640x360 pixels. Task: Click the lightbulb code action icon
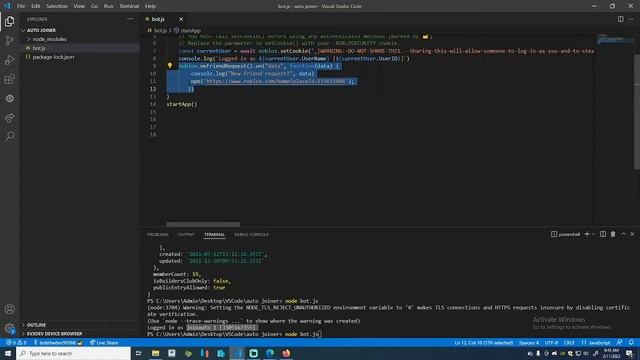coord(170,66)
